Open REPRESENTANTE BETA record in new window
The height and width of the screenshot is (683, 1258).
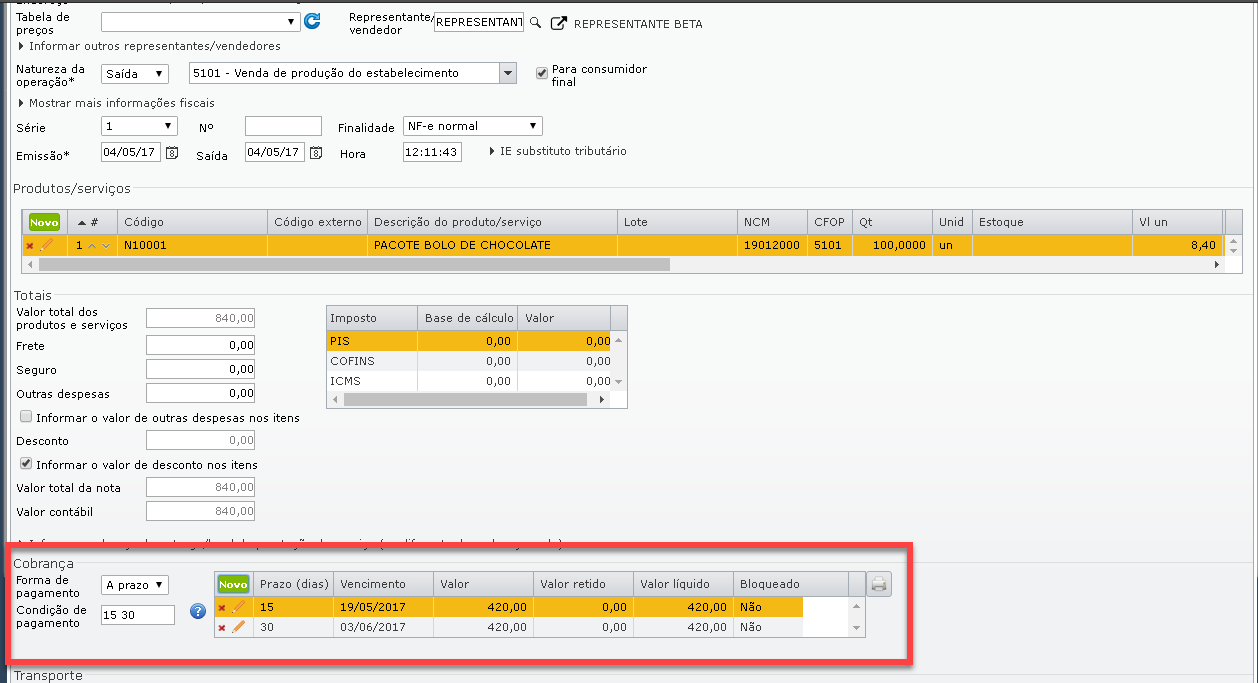click(x=559, y=23)
